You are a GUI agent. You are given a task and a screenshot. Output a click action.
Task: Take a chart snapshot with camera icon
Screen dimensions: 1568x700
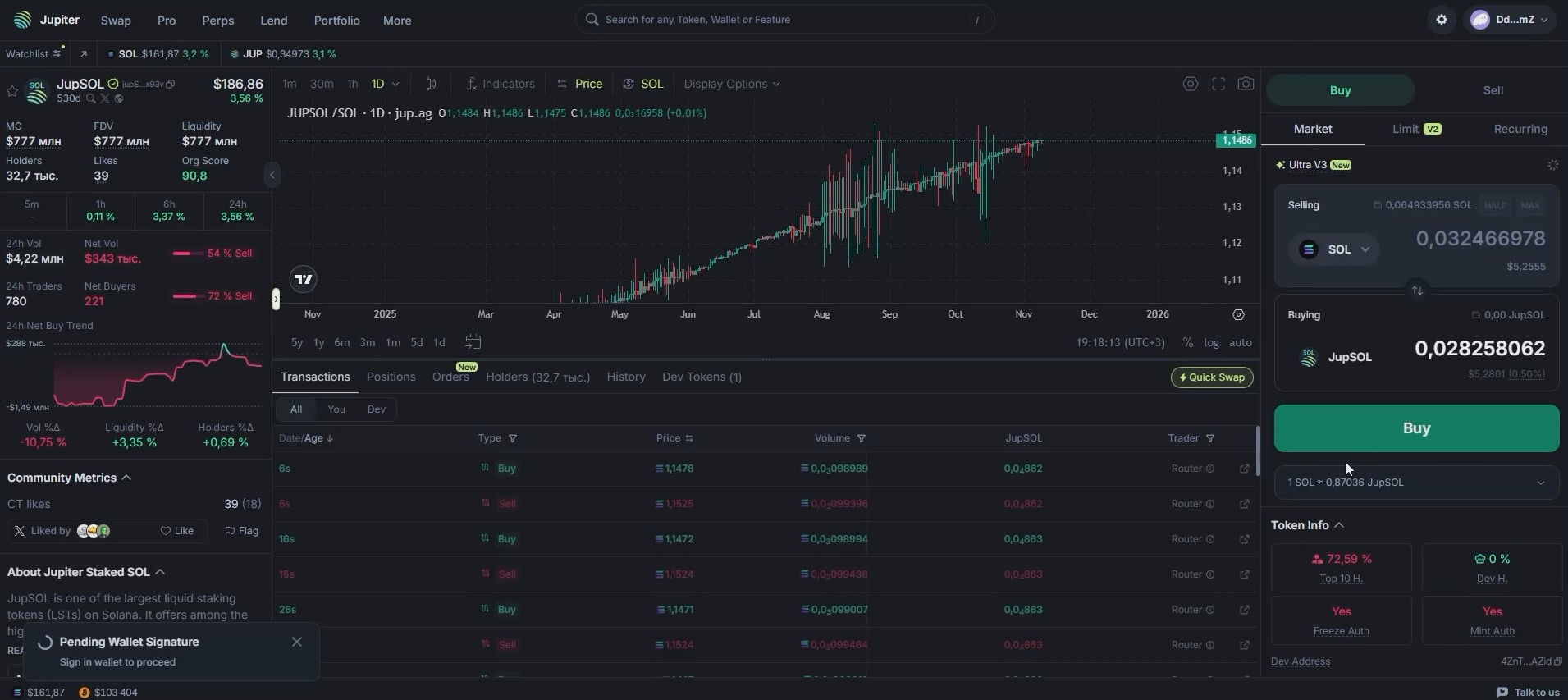(1246, 84)
